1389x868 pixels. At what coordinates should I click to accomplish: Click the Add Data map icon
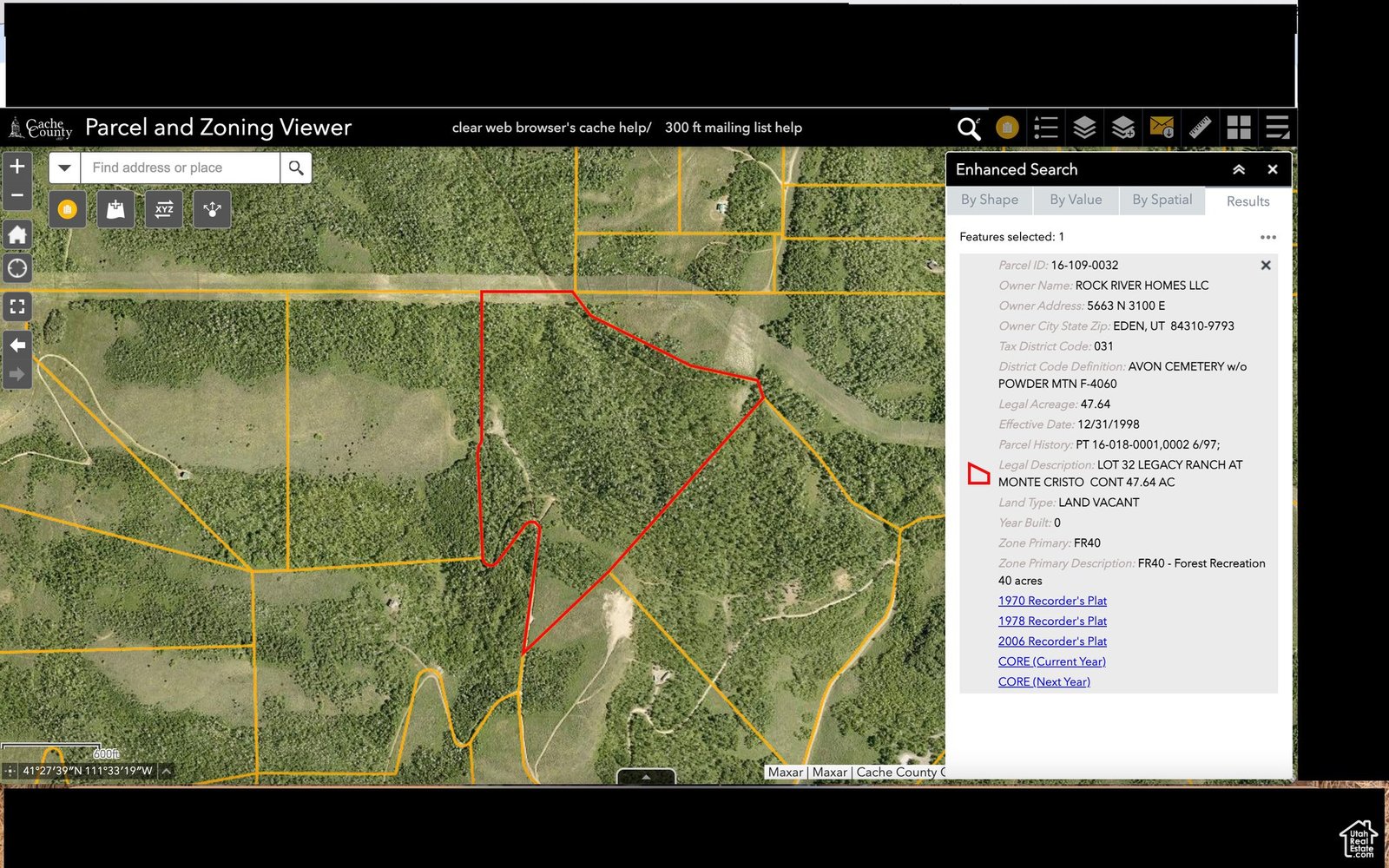click(115, 209)
